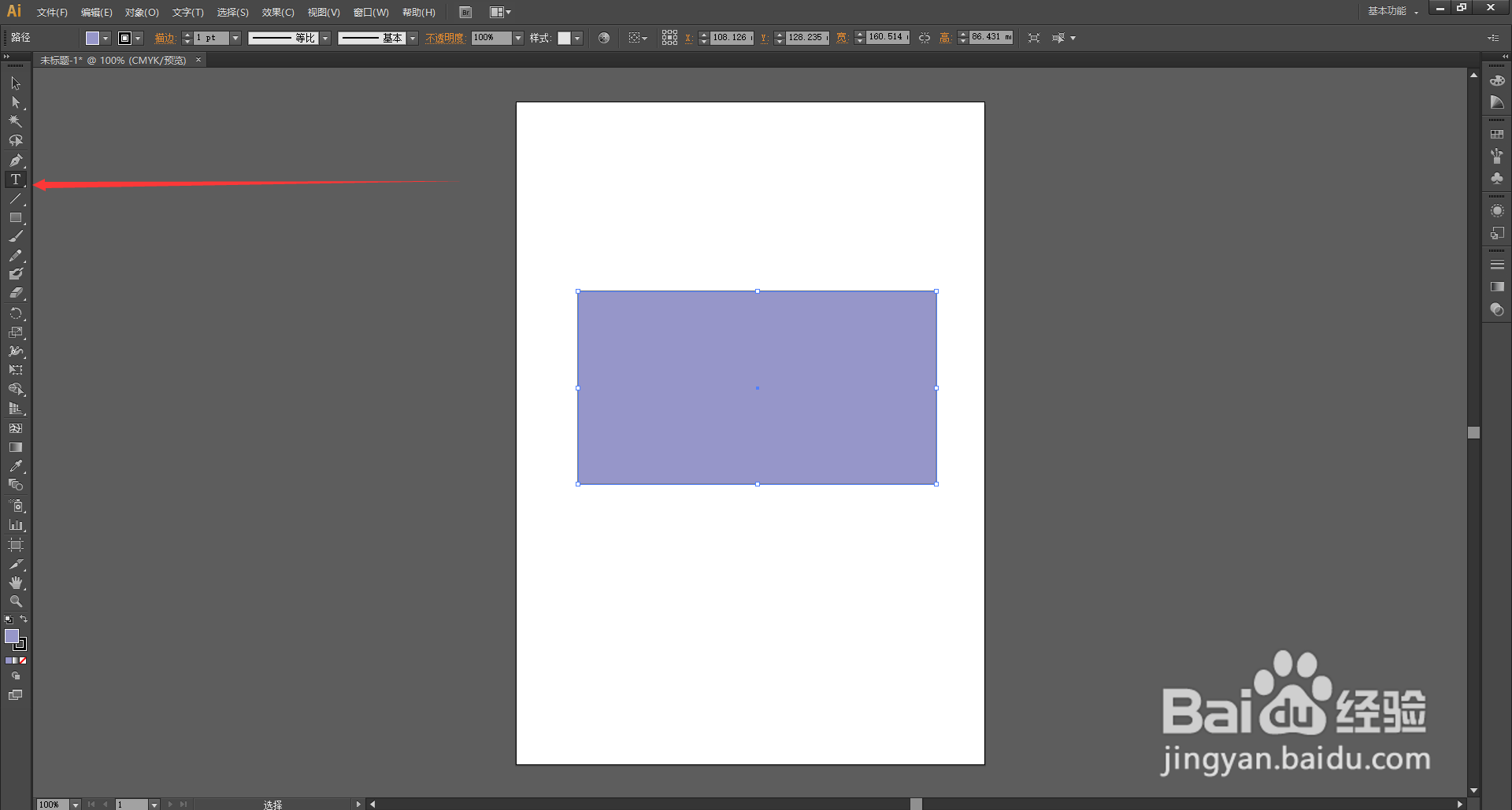The width and height of the screenshot is (1512, 810).
Task: Select the Perspective Grid tool
Action: [16, 409]
